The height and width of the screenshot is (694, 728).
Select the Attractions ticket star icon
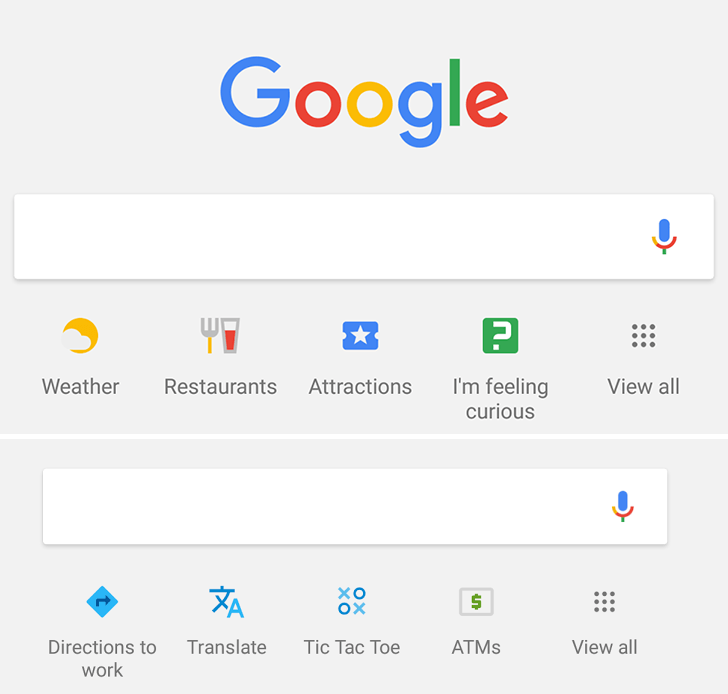pyautogui.click(x=360, y=336)
